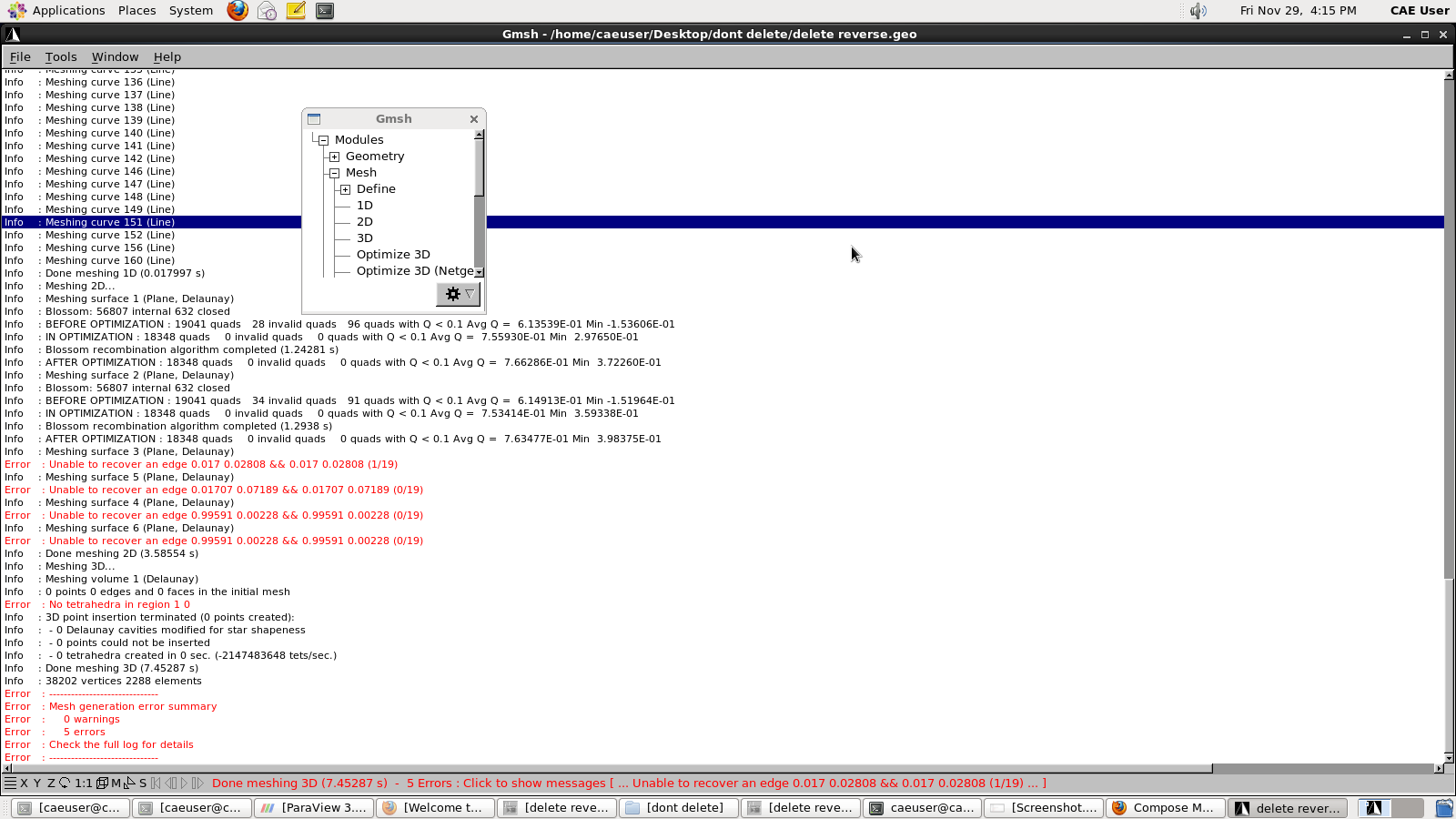Select highlighted line 'Meshing curve 151 (Line)'
The image size is (1456, 819).
tap(723, 222)
